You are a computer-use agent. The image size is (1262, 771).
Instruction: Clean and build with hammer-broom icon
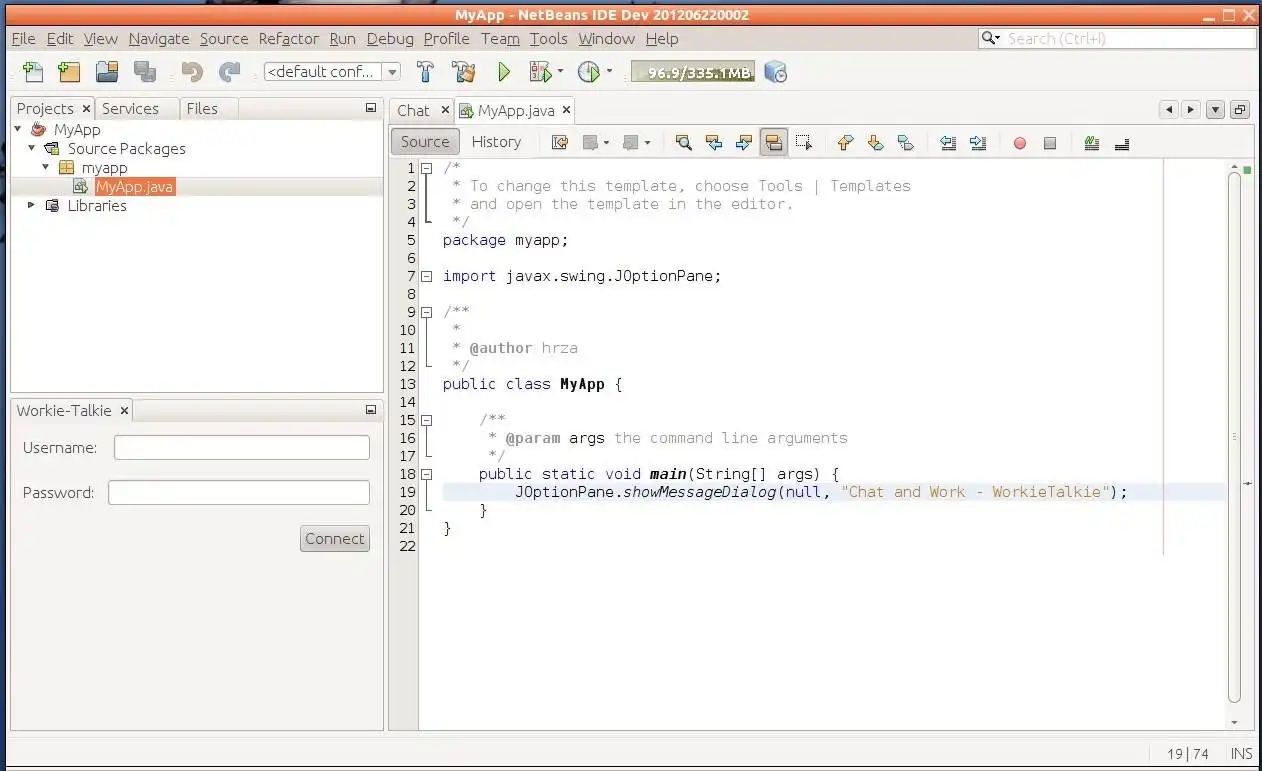(463, 72)
